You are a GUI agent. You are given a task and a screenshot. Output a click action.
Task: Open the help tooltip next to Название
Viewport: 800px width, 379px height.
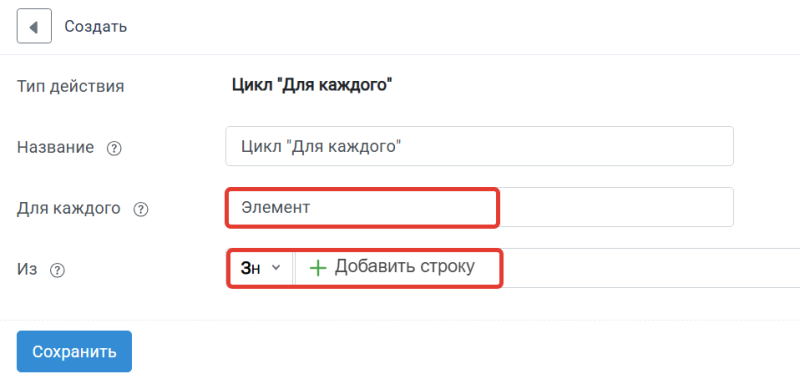tap(114, 149)
